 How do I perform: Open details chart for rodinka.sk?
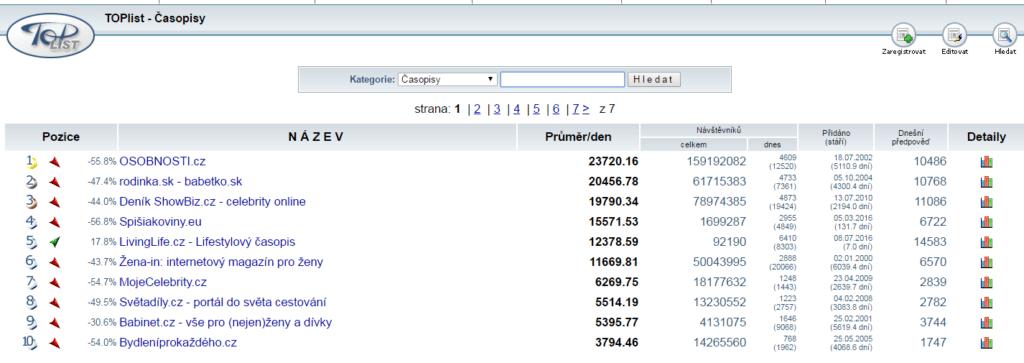986,182
